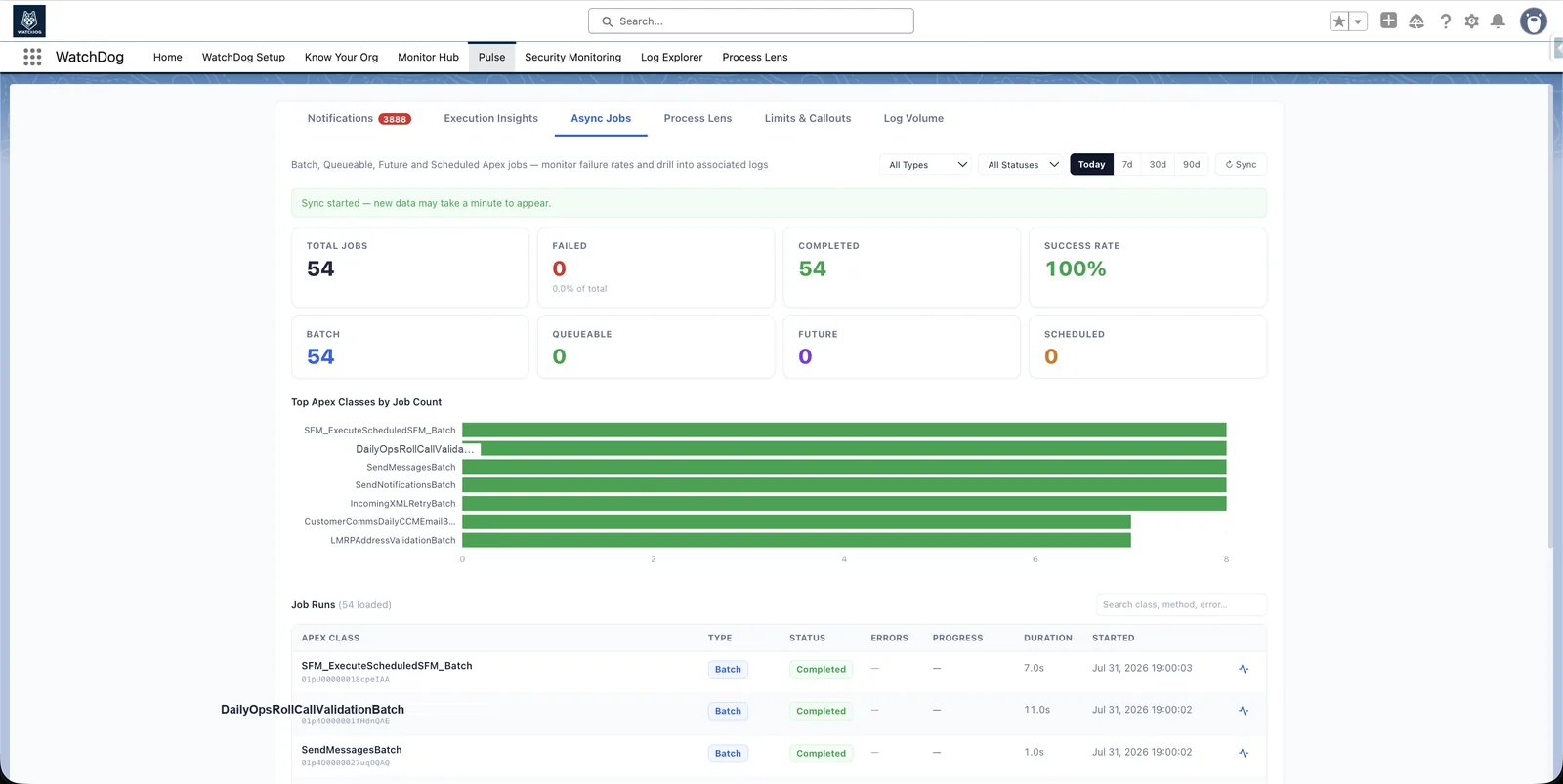The height and width of the screenshot is (784, 1563).
Task: Open the Help question mark icon
Action: tap(1445, 21)
